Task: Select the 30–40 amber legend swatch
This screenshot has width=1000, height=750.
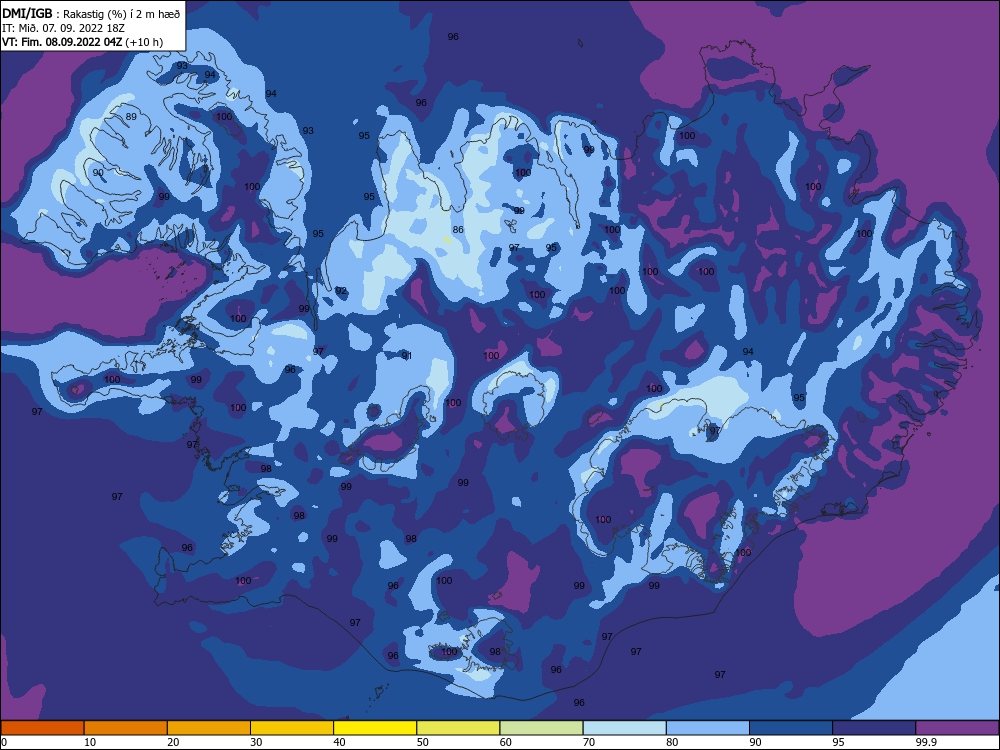Action: [292, 728]
